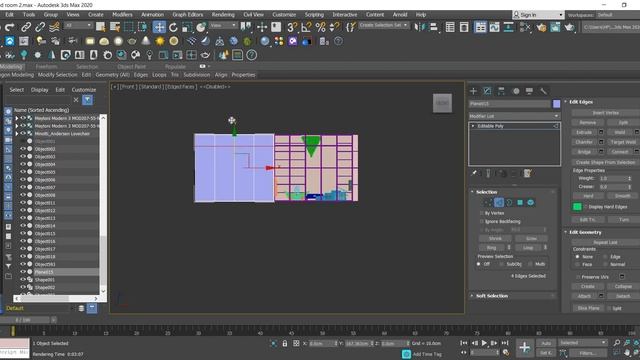Open the Rendering menu
This screenshot has height=360, width=640.
point(223,14)
